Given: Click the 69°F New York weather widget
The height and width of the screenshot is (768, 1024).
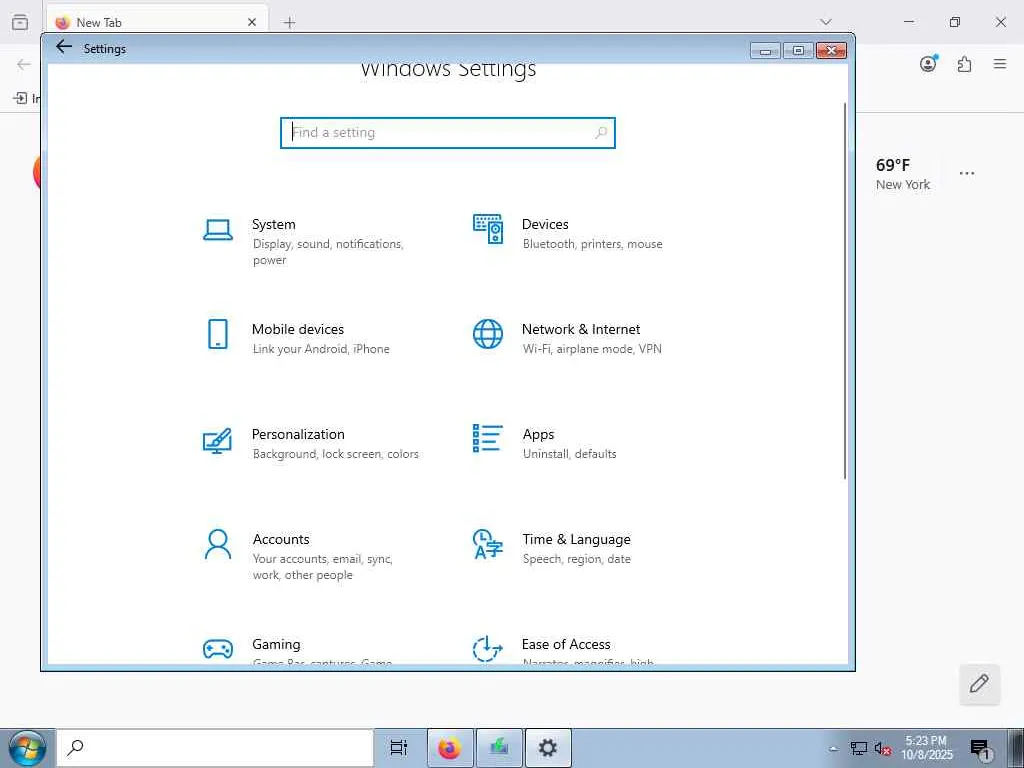Looking at the screenshot, I should (903, 174).
